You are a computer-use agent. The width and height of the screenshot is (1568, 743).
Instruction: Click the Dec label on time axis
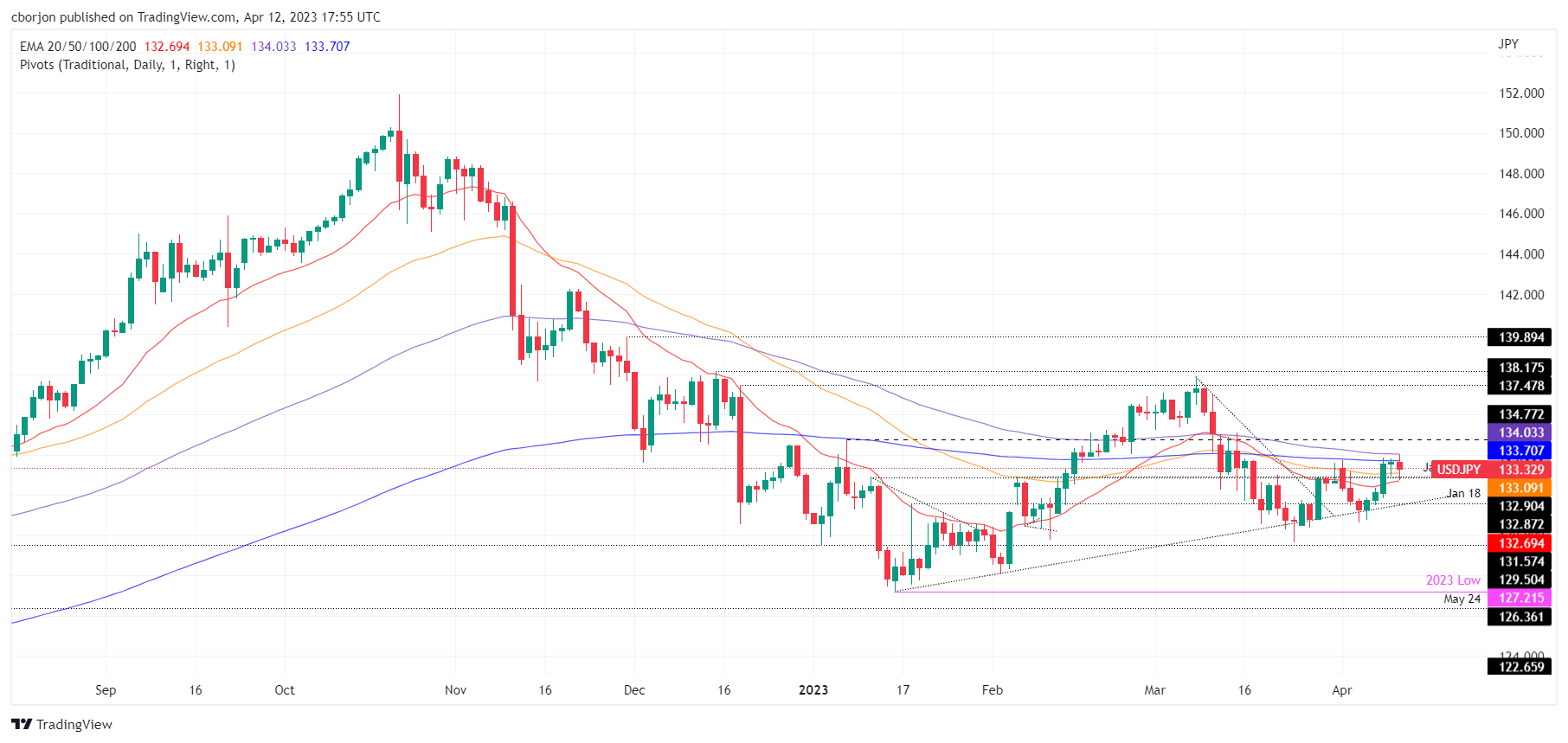point(634,690)
